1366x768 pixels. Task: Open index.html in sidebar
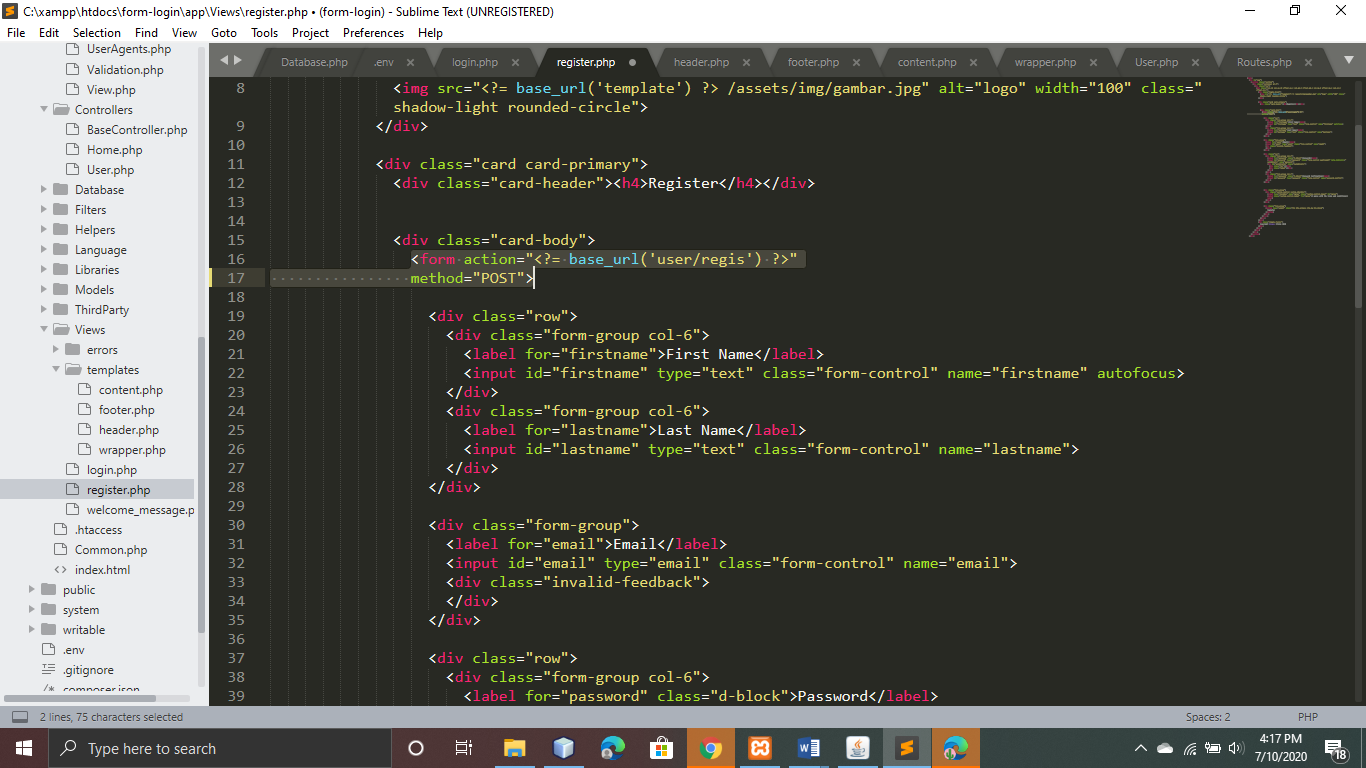[102, 570]
